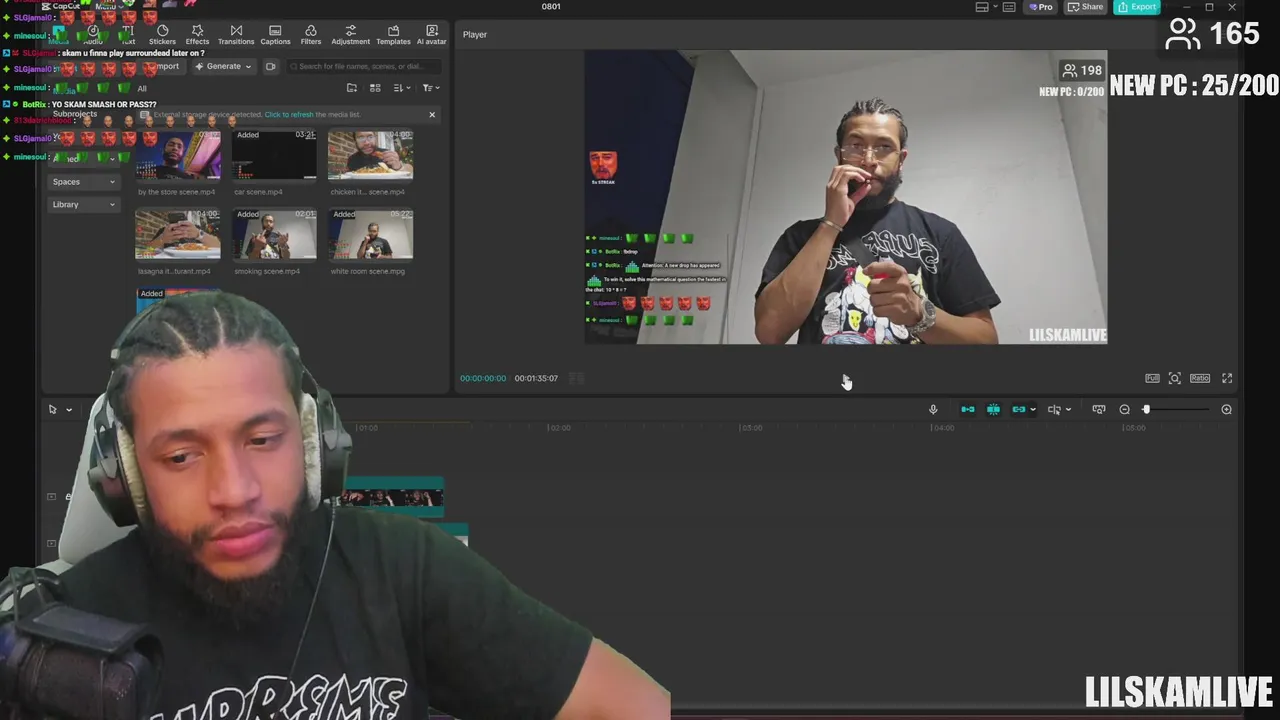Select the 'by the store scene.mp4' thumbnail
Viewport: 1280px width, 720px height.
tap(178, 155)
